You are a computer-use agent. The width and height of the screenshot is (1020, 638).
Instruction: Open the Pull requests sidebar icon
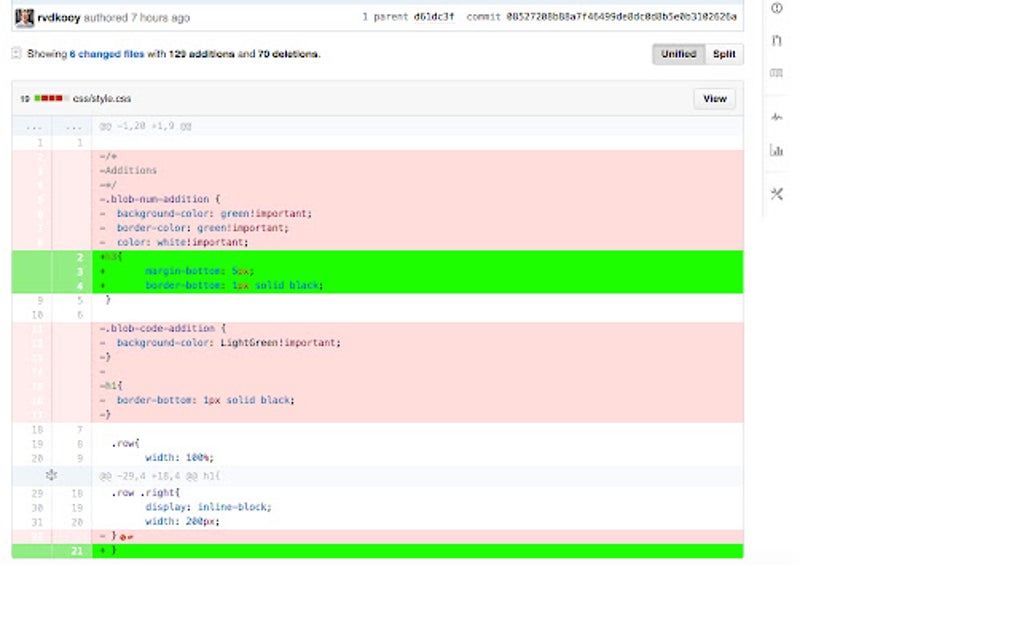click(777, 40)
